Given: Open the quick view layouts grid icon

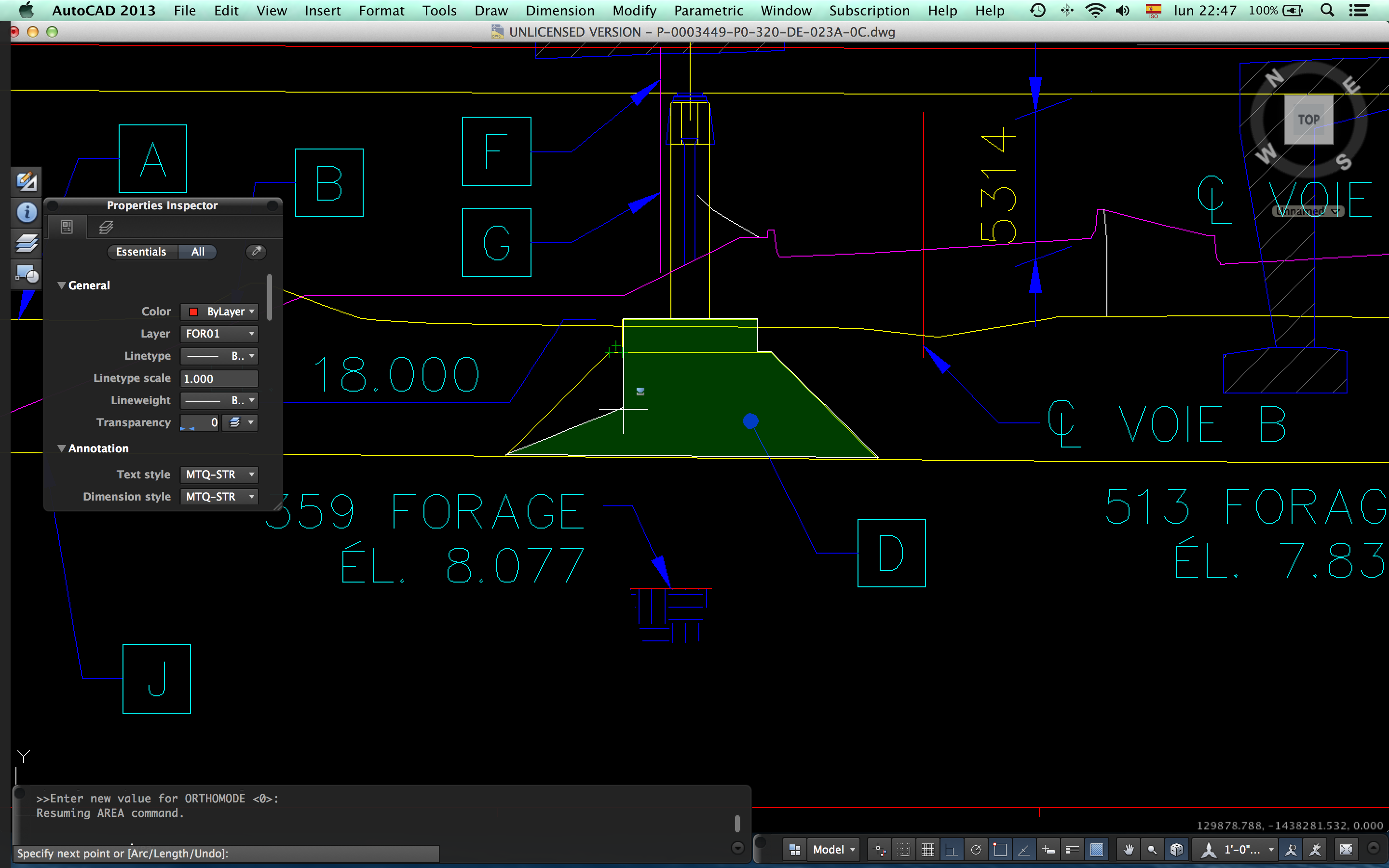Looking at the screenshot, I should [x=795, y=849].
